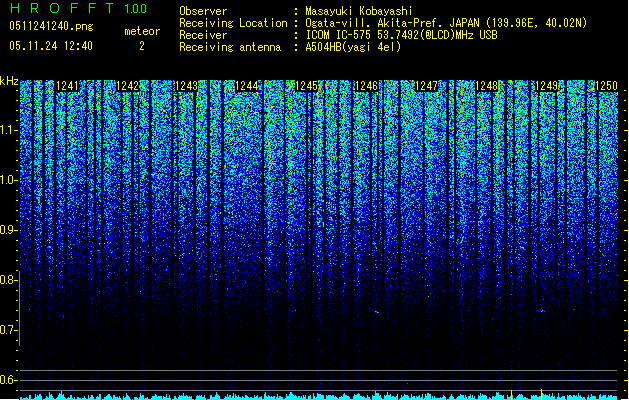This screenshot has height=400, width=629.
Task: Click the 1246 time marker
Action: 366,86
